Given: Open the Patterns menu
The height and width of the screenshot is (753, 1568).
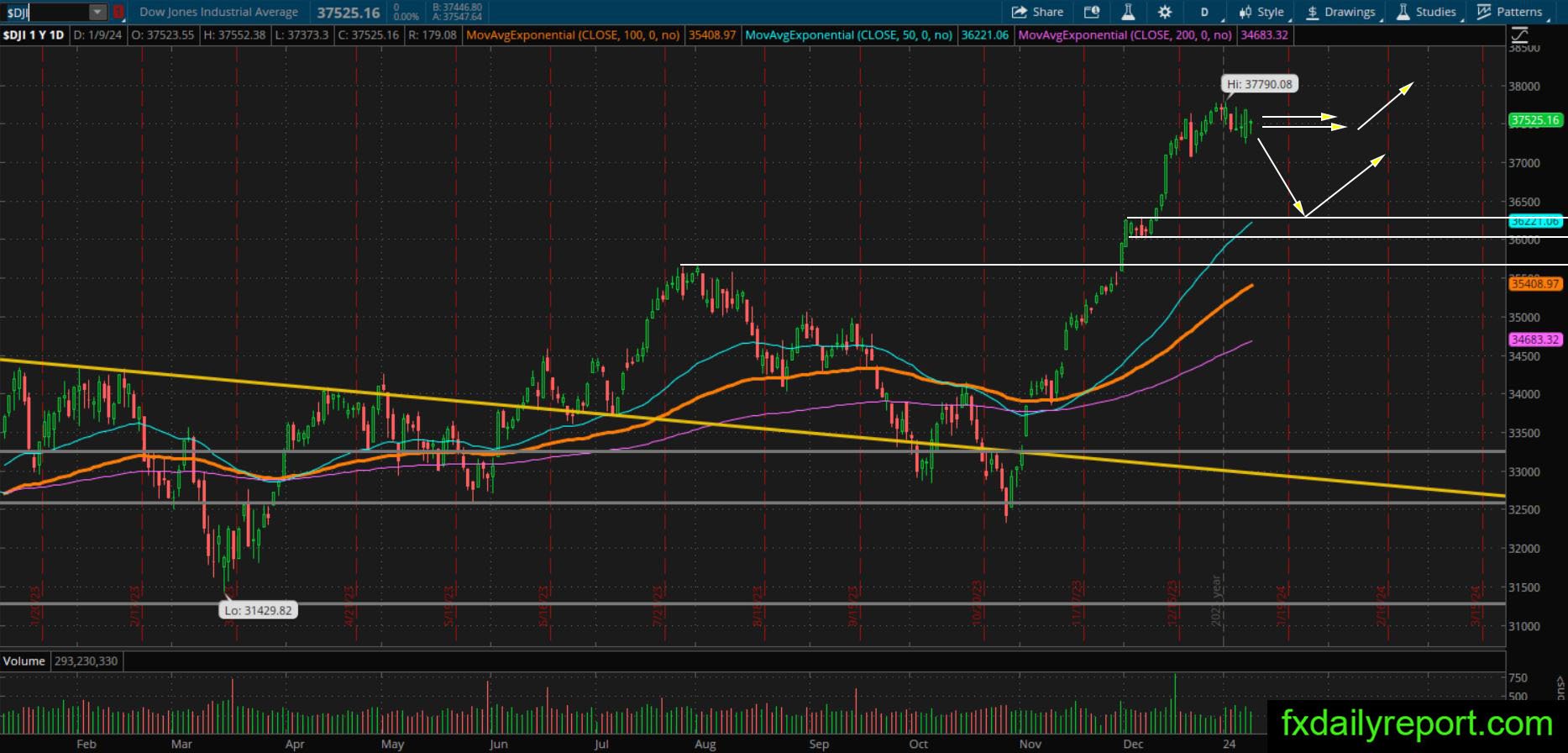Looking at the screenshot, I should (x=1511, y=12).
